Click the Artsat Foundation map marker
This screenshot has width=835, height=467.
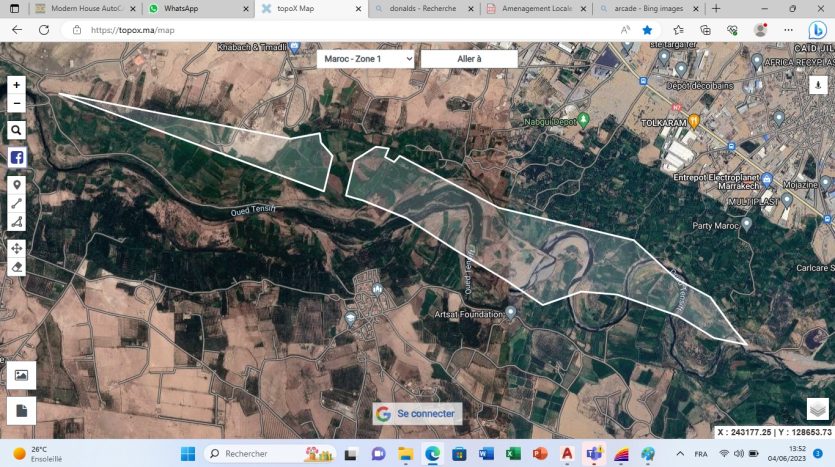tap(511, 313)
